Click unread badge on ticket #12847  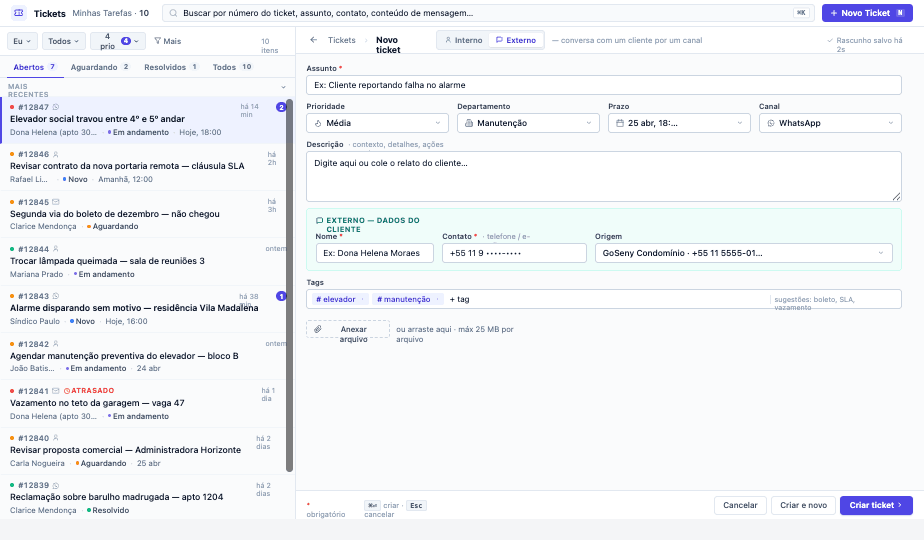tap(281, 107)
